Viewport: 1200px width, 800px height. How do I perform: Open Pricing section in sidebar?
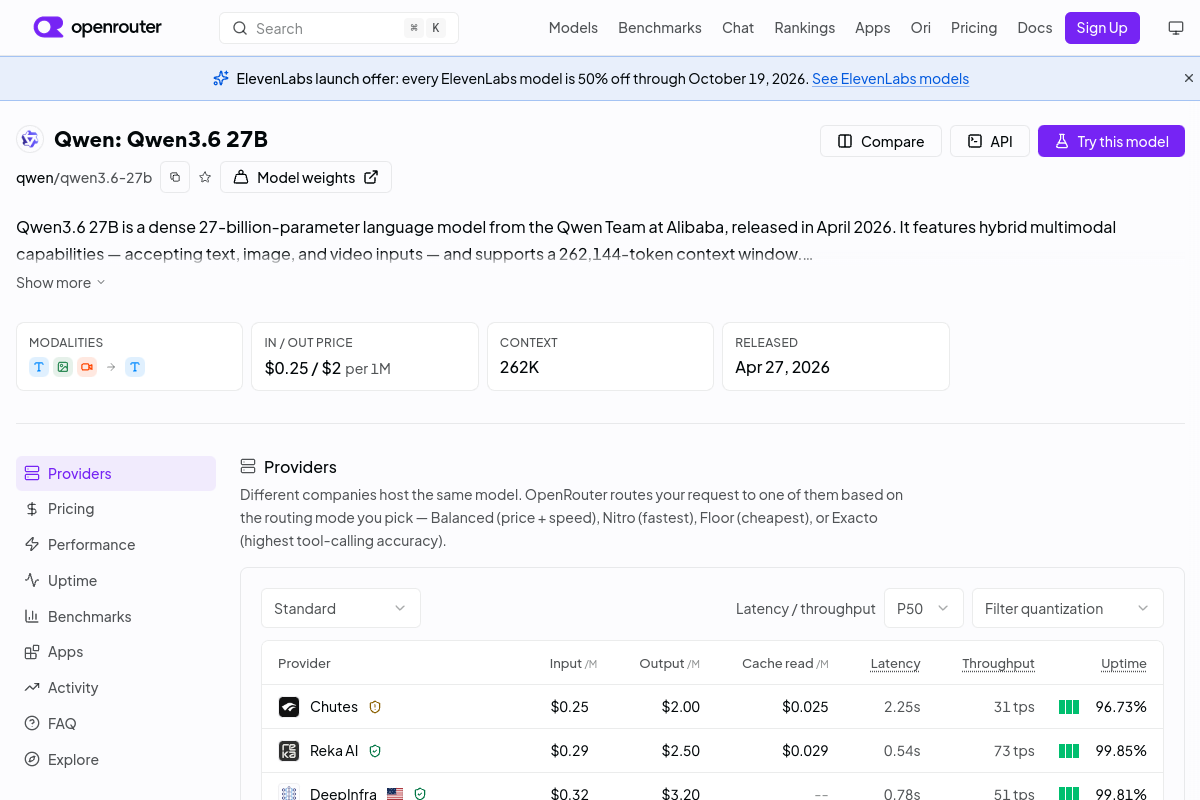point(116,509)
